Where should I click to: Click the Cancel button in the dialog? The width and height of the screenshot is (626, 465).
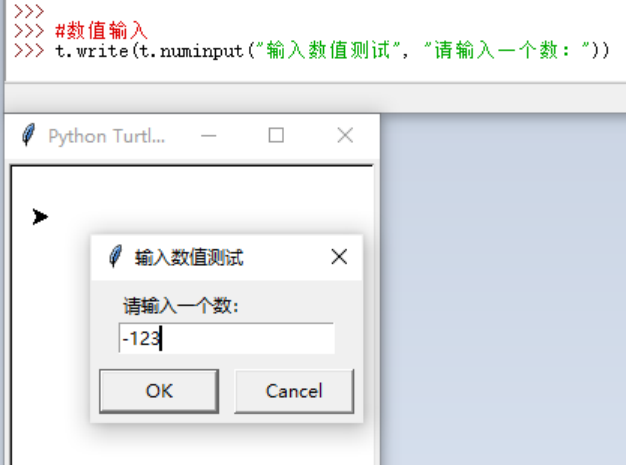(x=294, y=391)
